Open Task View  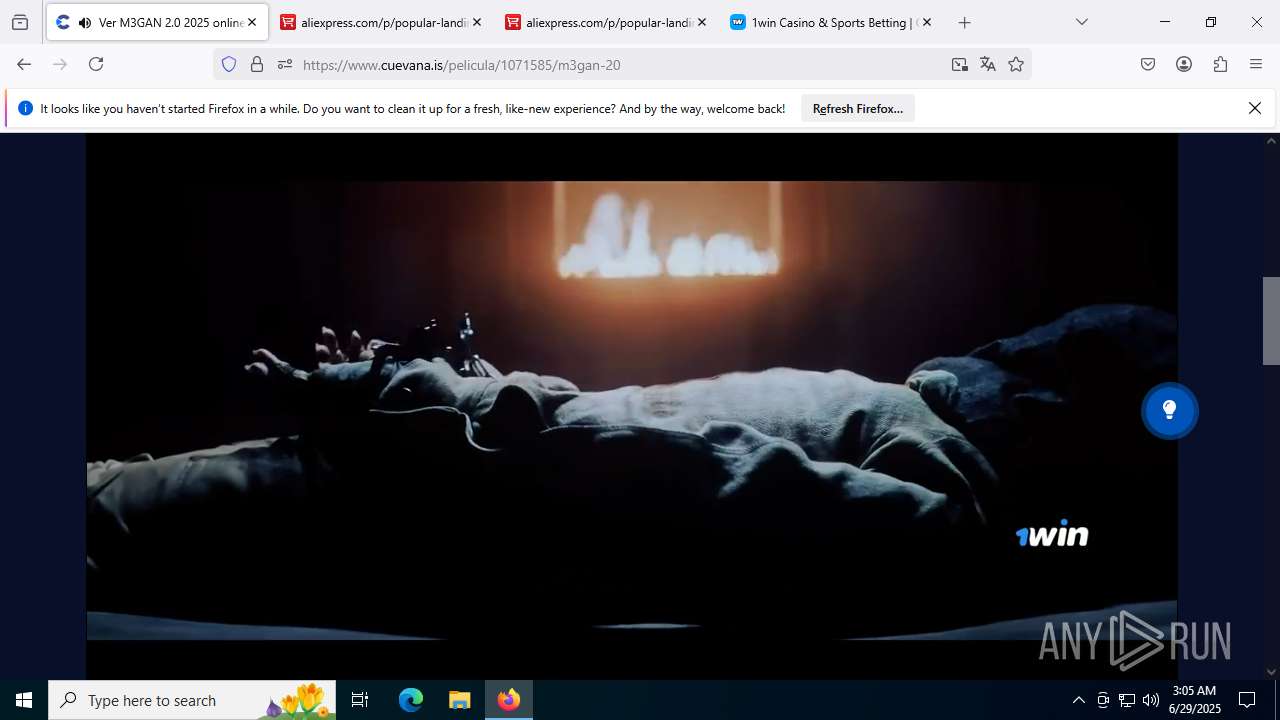pyautogui.click(x=360, y=700)
